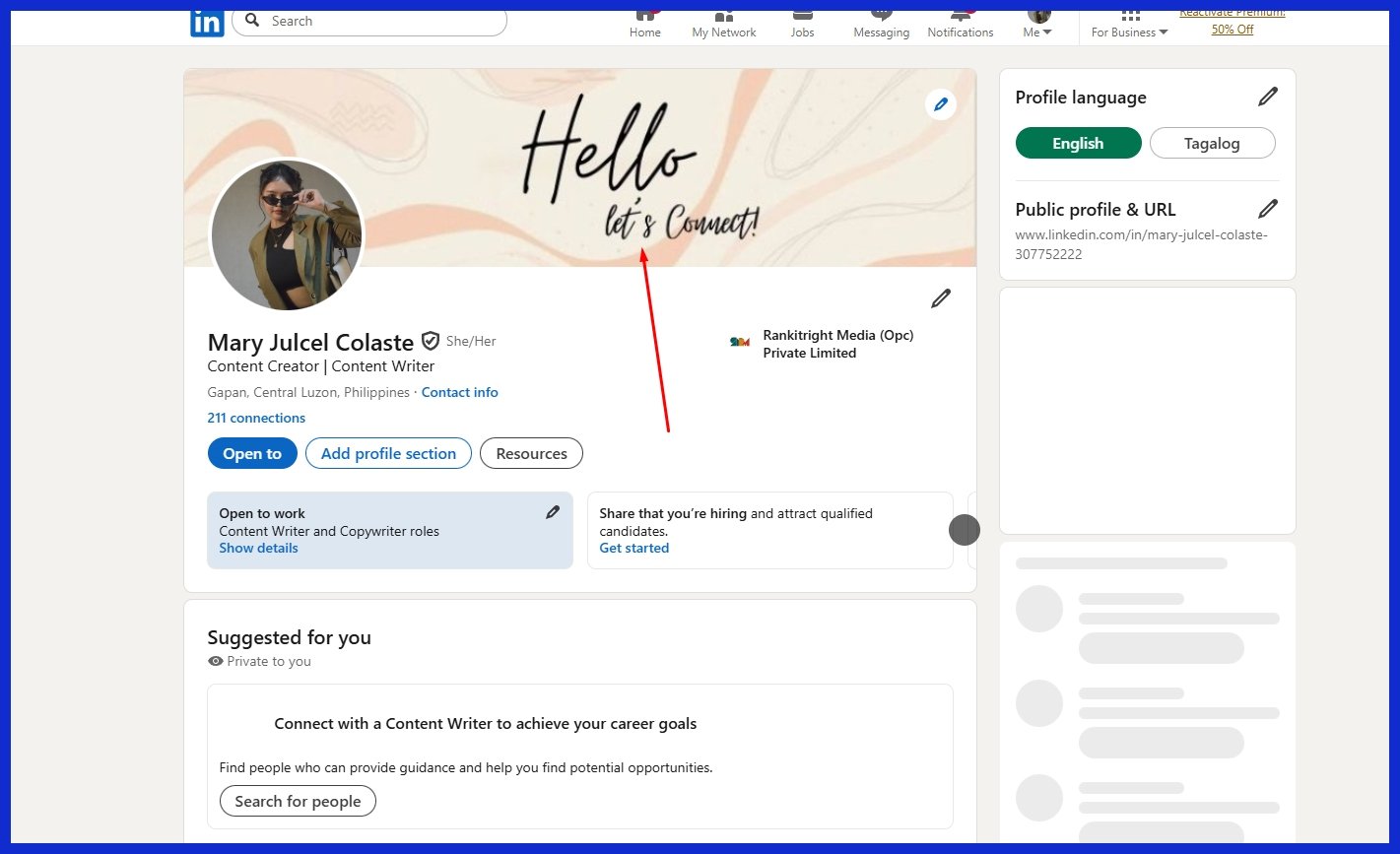
Task: Go to the Jobs tab
Action: point(802,23)
